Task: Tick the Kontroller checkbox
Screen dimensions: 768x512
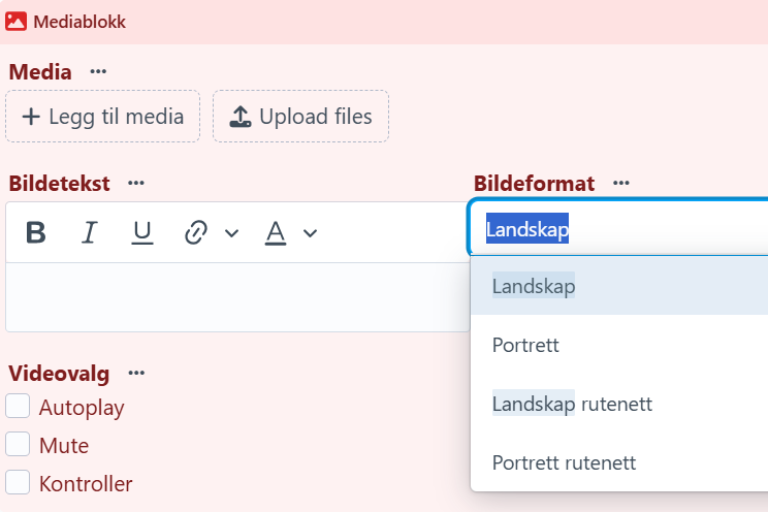Action: (x=18, y=483)
